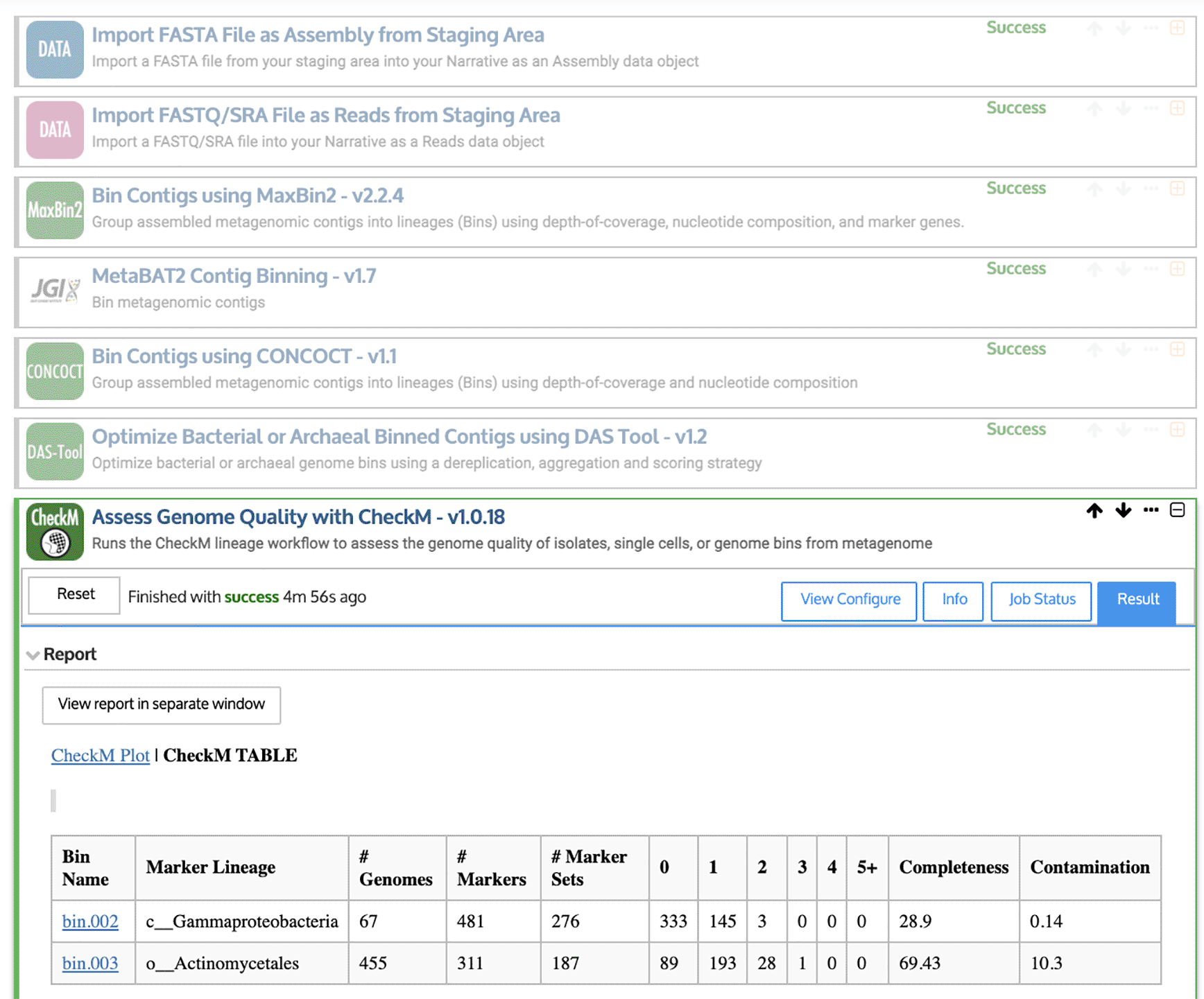Click the Import FASTA File as Assembly title
Image resolution: width=1204 pixels, height=999 pixels.
pyautogui.click(x=318, y=35)
